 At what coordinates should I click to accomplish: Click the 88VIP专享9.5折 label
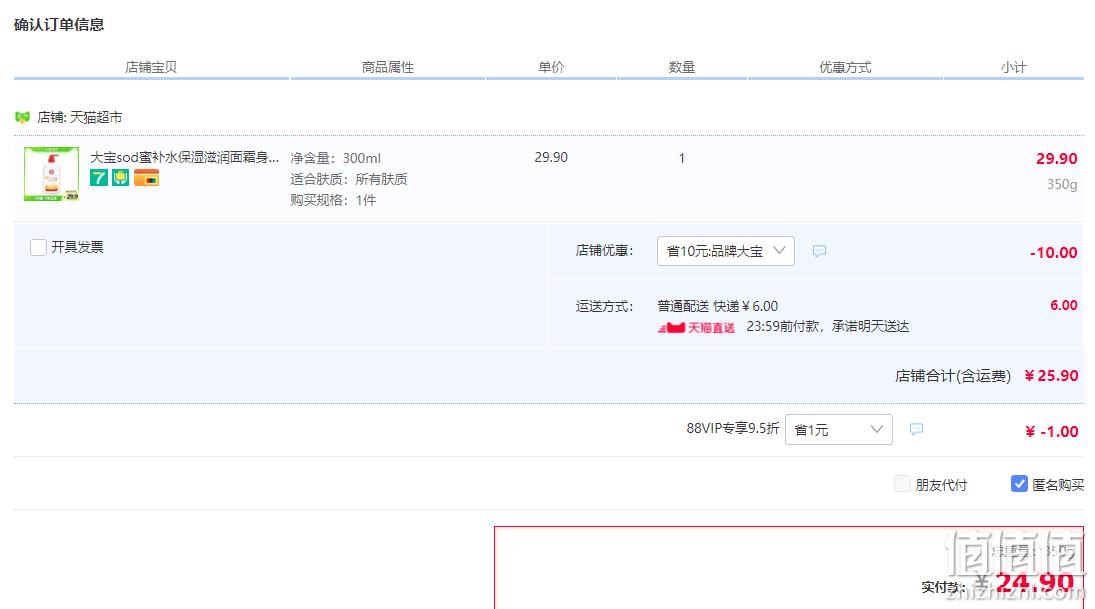point(733,428)
